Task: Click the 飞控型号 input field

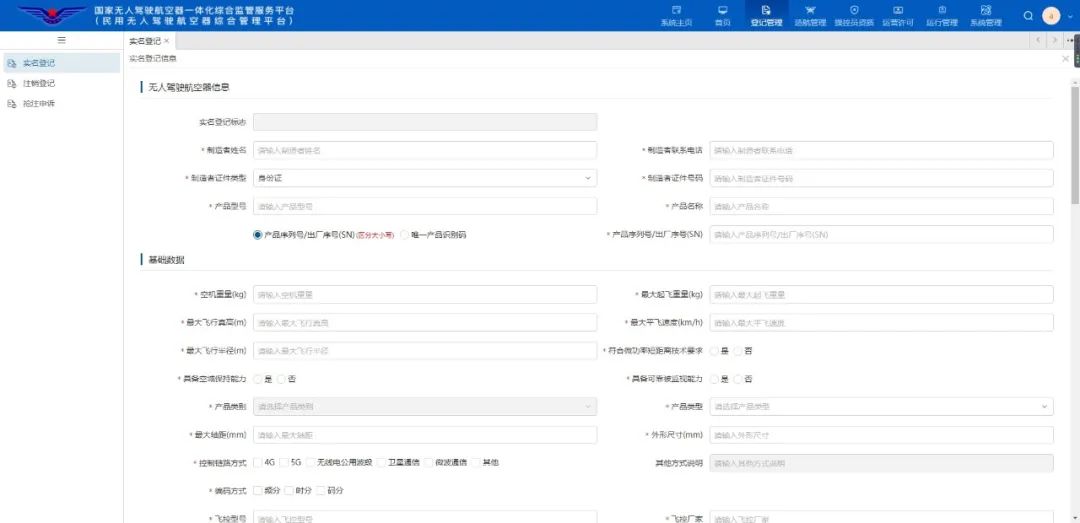Action: click(x=425, y=517)
